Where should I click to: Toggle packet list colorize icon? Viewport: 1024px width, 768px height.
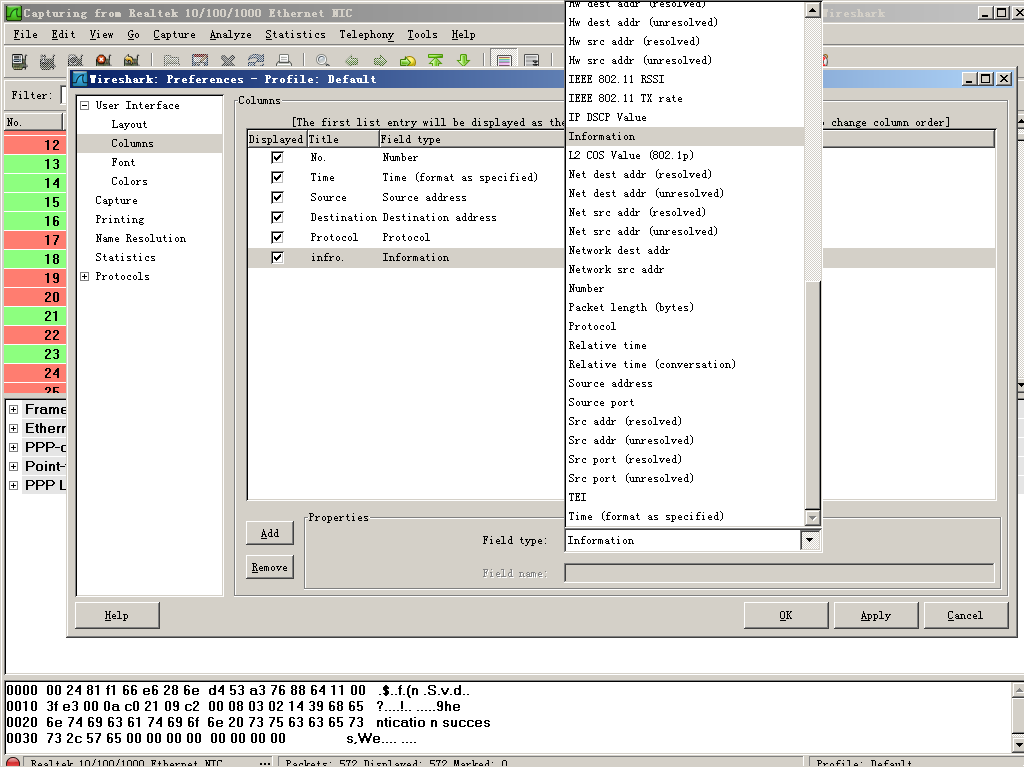[x=504, y=61]
